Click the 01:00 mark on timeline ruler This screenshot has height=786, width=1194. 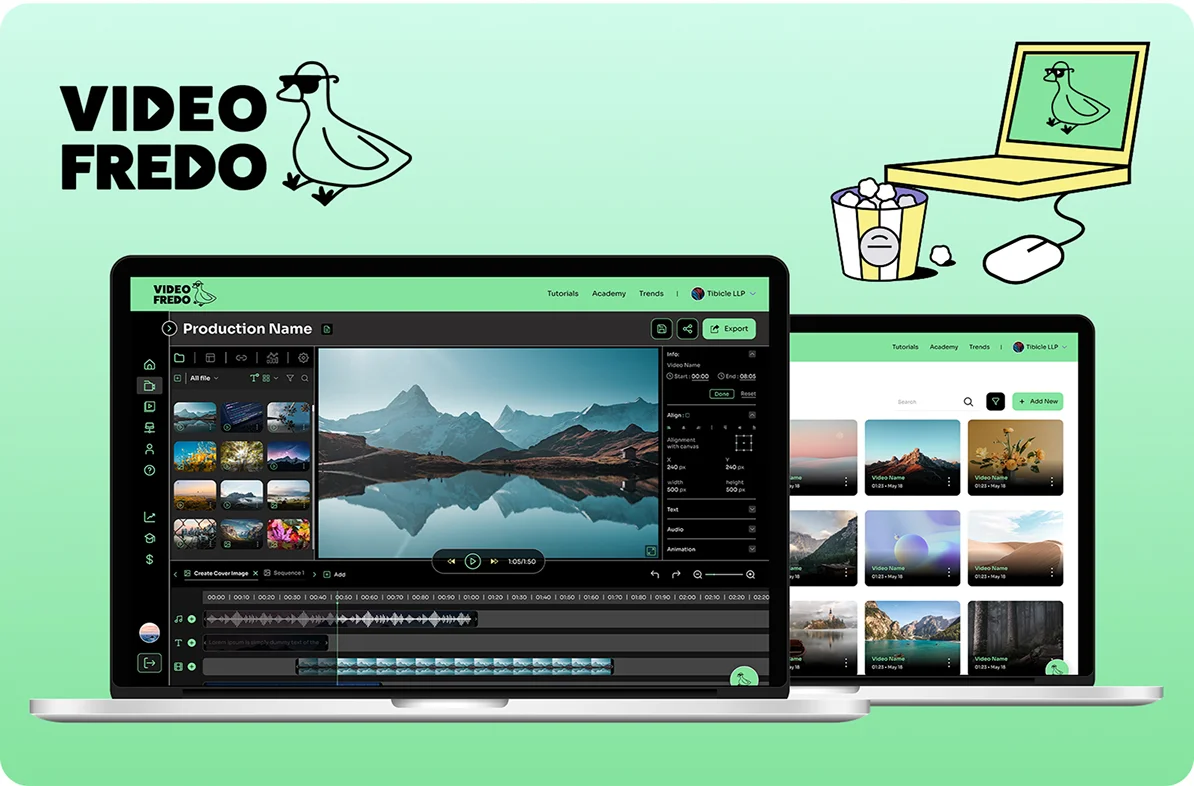tap(471, 597)
